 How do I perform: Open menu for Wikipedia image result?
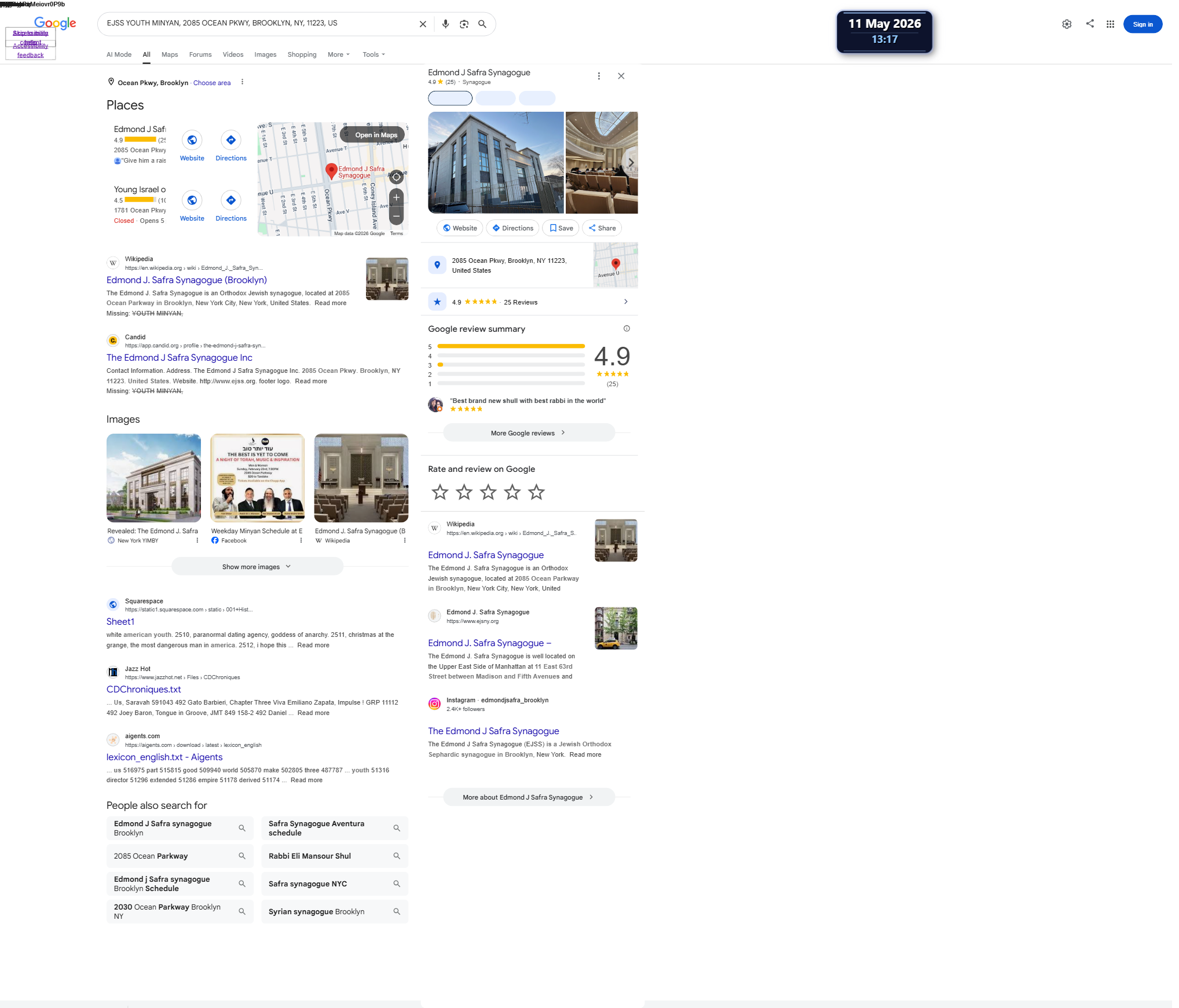click(405, 541)
